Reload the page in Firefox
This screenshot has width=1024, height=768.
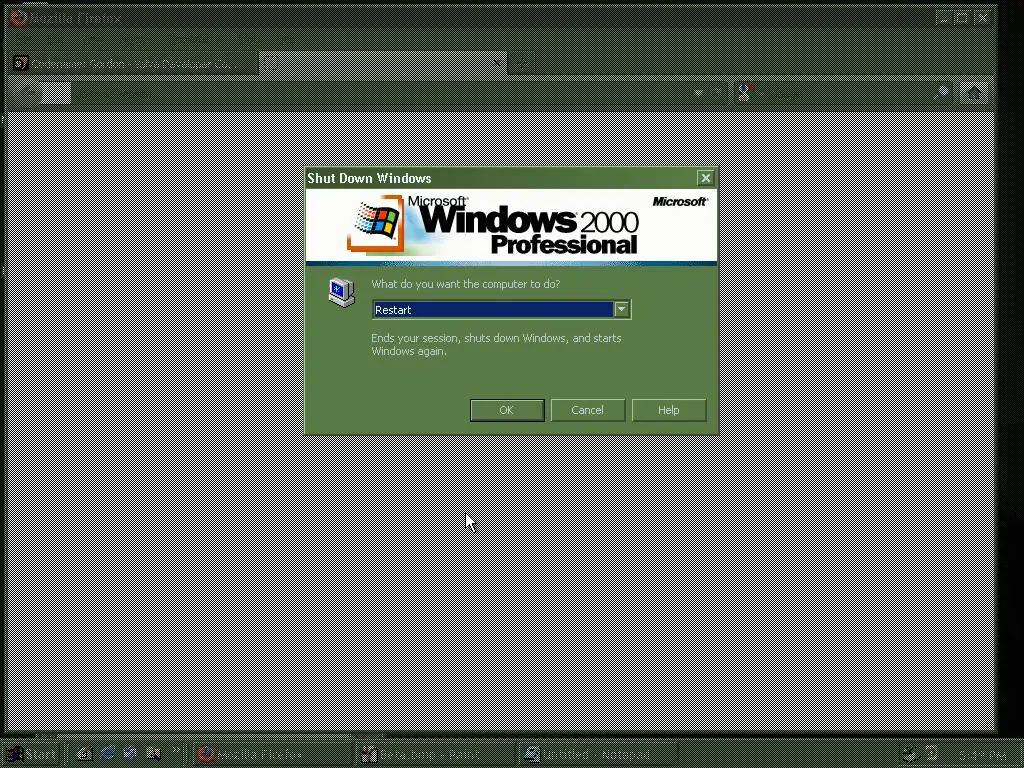[716, 93]
